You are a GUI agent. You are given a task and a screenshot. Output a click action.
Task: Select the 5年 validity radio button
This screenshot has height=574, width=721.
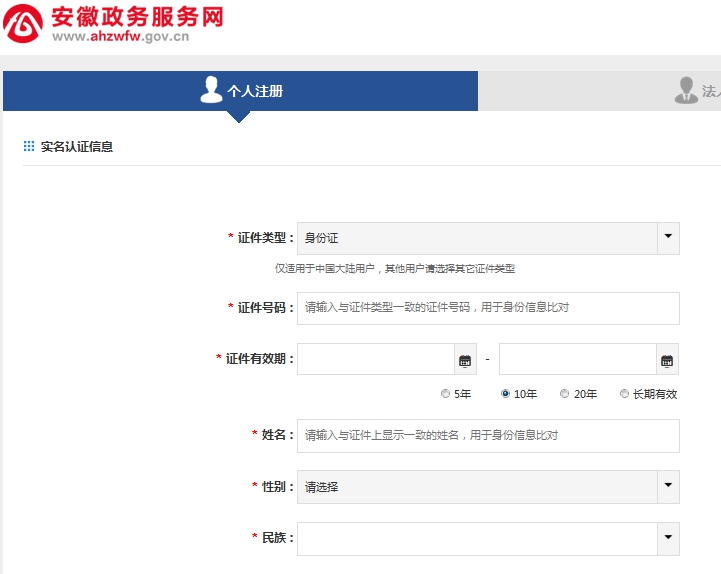click(446, 394)
